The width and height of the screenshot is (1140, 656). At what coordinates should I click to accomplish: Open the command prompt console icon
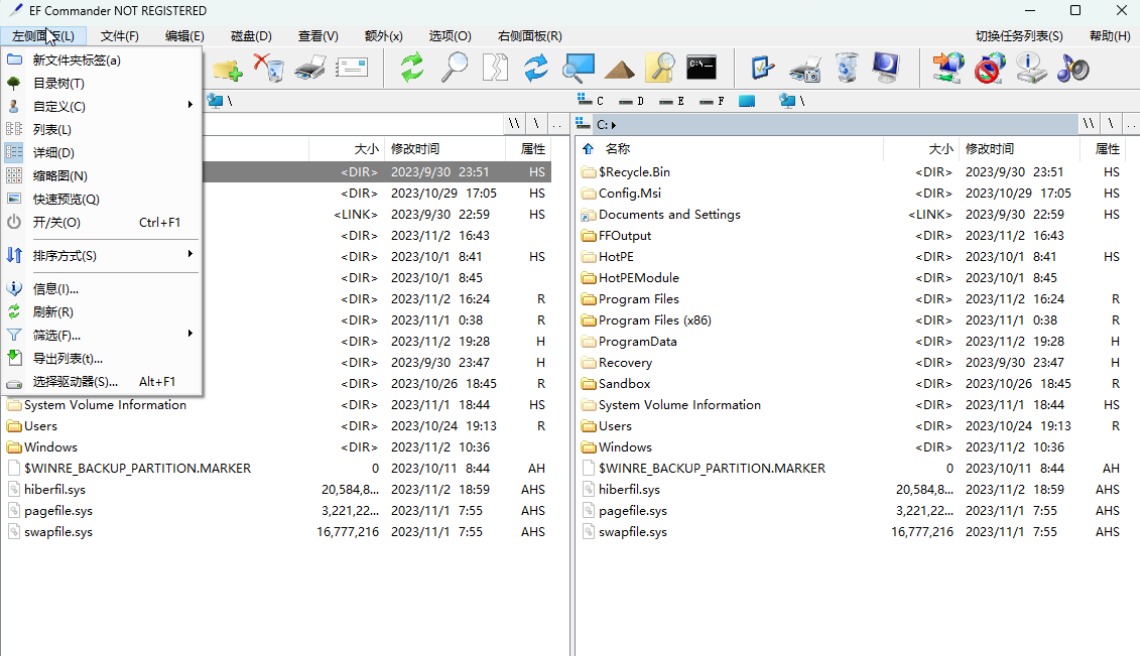(x=701, y=68)
